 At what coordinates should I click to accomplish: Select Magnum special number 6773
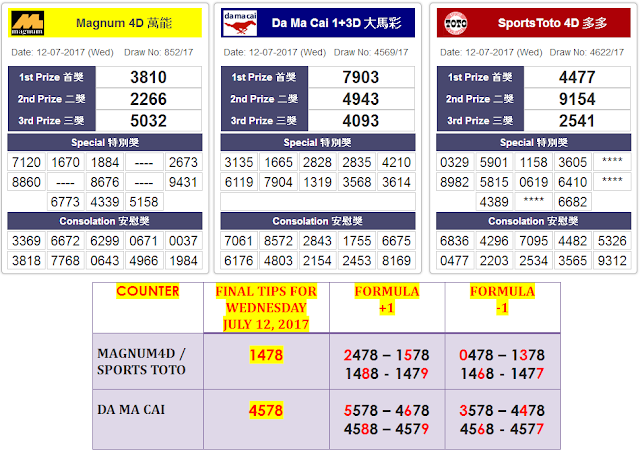(65, 202)
